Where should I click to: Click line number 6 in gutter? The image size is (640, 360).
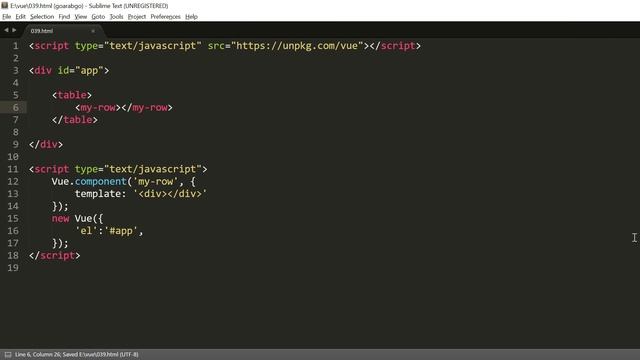click(x=16, y=107)
